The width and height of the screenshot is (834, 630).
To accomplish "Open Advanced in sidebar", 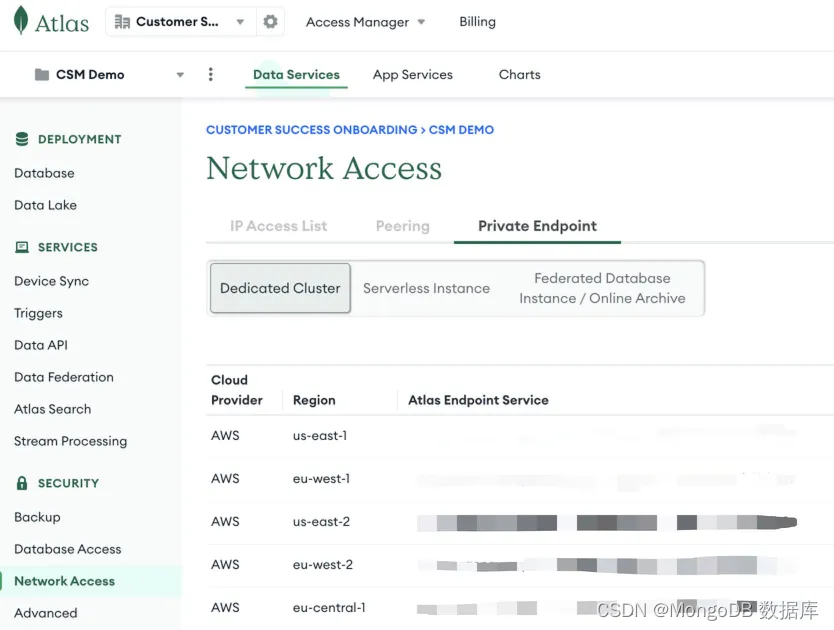I will tap(46, 613).
